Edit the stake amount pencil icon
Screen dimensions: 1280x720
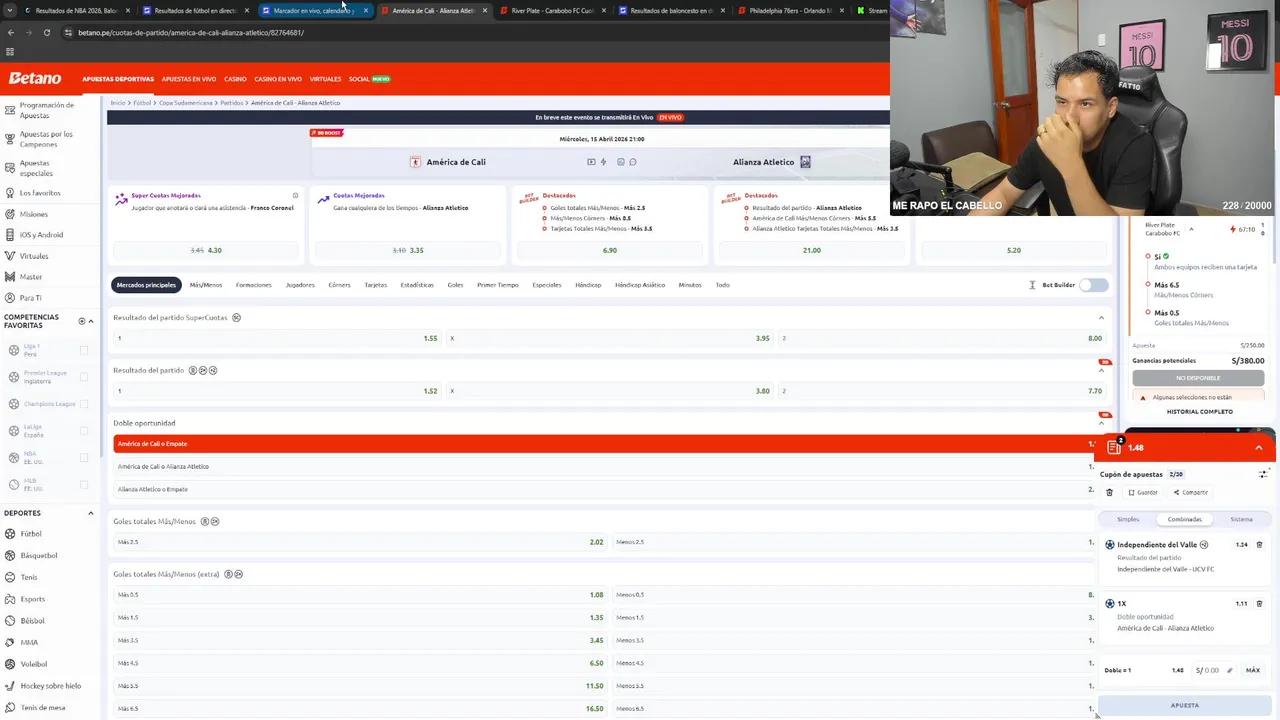pos(1230,670)
